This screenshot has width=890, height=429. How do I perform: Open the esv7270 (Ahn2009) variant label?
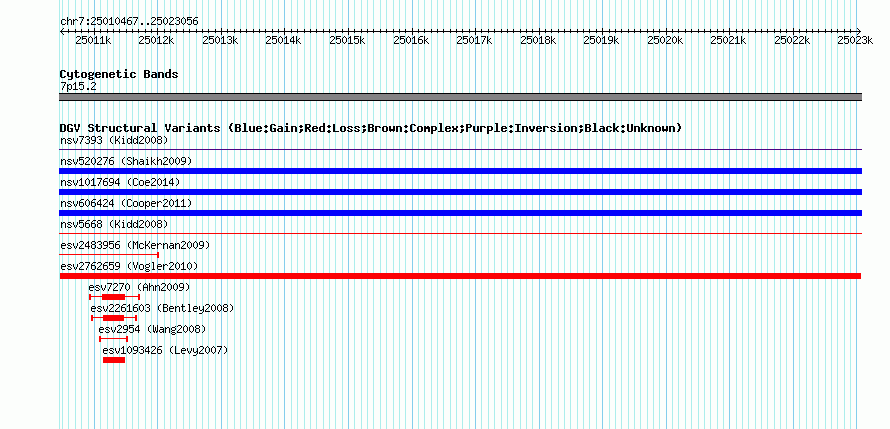(139, 287)
